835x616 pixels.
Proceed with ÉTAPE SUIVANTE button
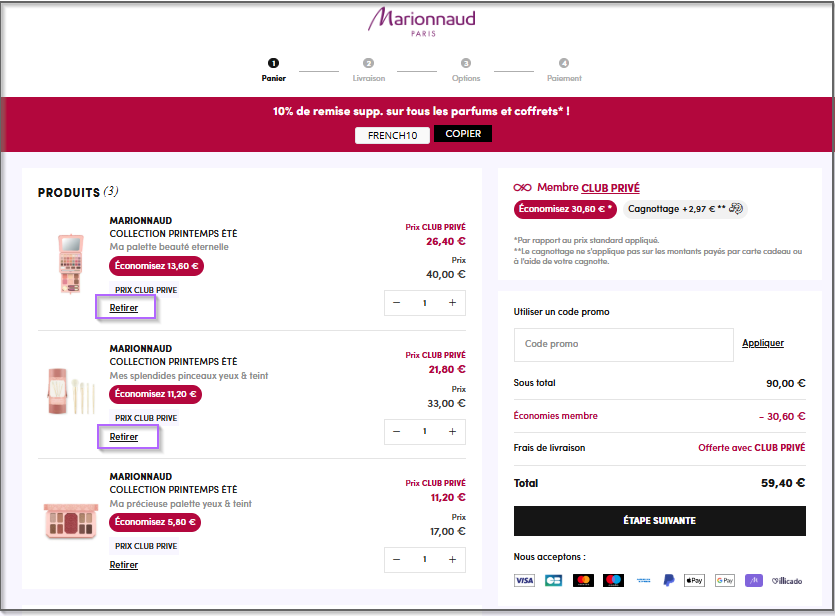pos(659,521)
